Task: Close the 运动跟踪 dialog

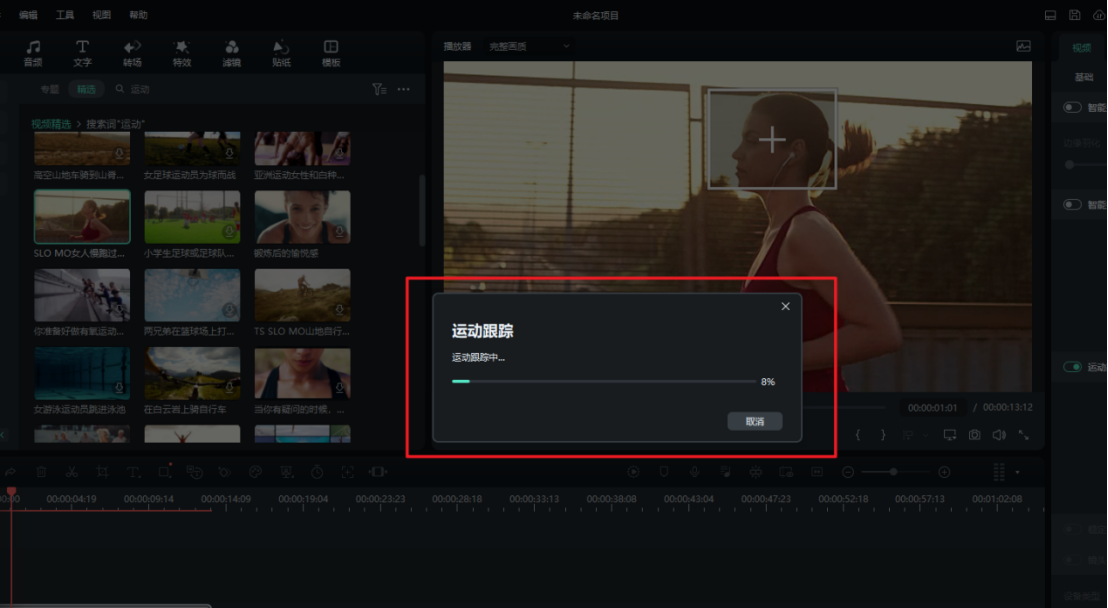Action: [x=785, y=306]
